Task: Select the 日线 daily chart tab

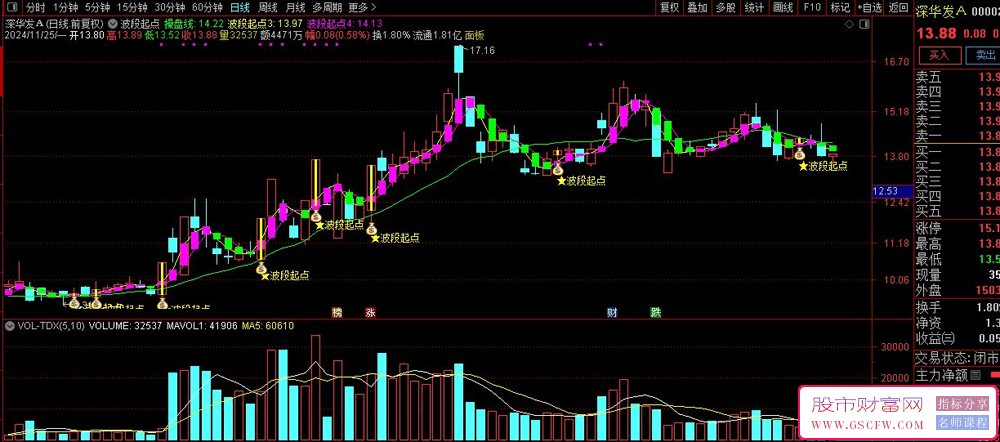Action: (240, 8)
